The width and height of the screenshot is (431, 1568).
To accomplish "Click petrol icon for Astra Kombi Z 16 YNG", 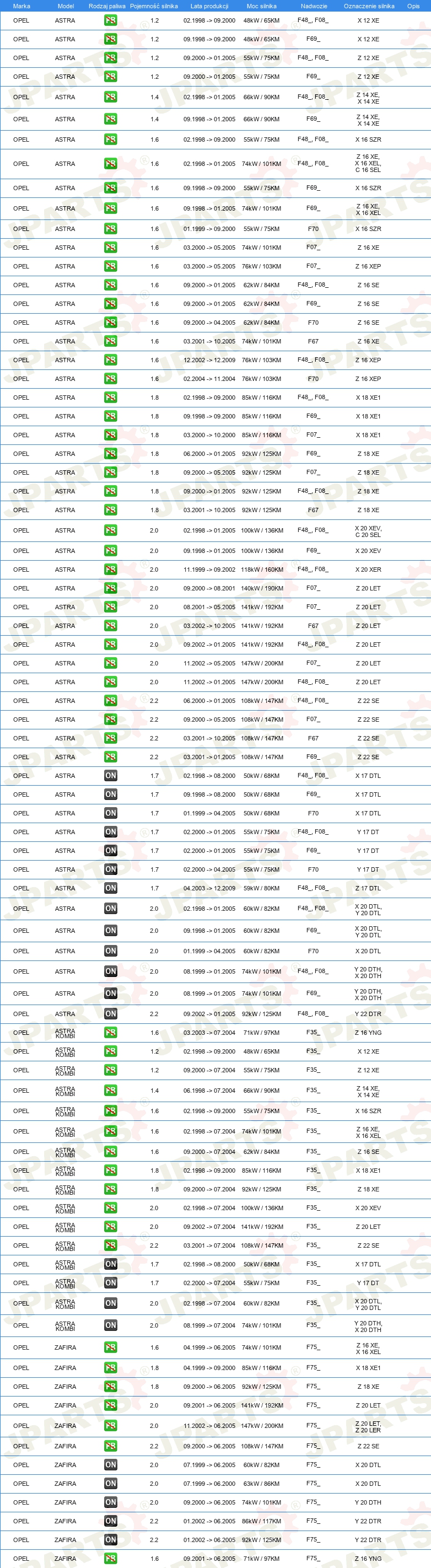I will pyautogui.click(x=110, y=1032).
